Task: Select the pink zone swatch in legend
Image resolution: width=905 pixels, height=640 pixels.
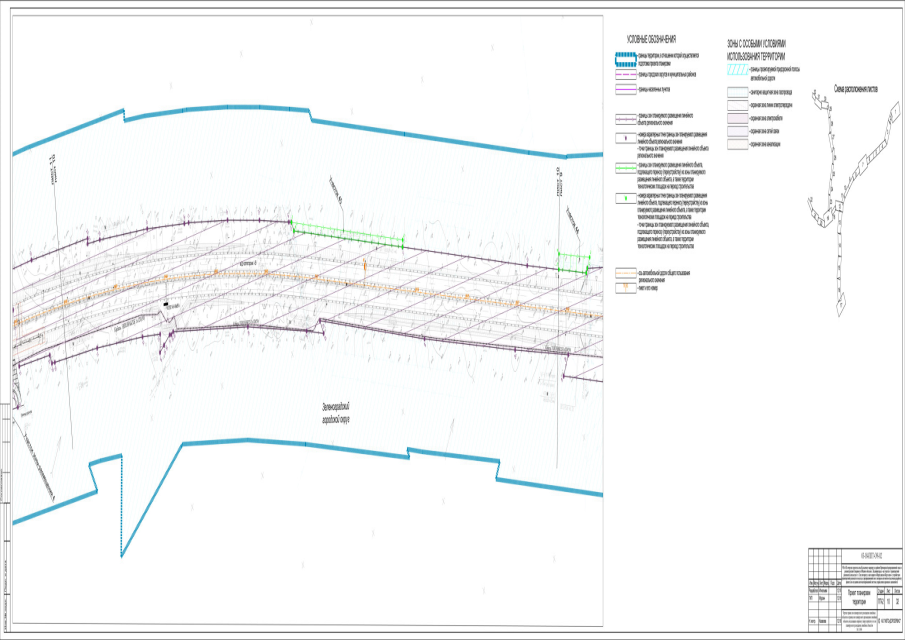Action: 739,118
